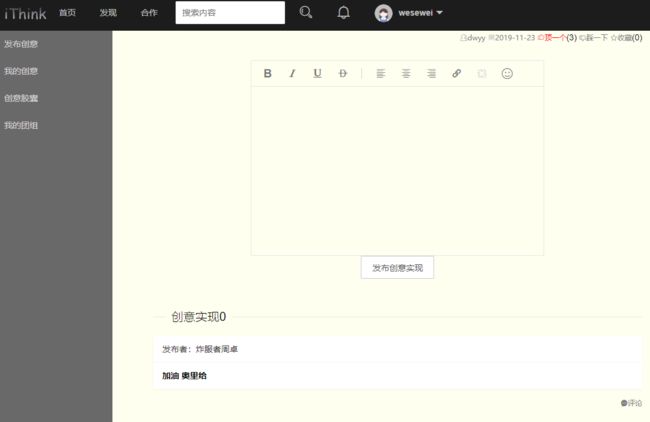The height and width of the screenshot is (422, 650).
Task: Go to the 首页 home menu
Action: (x=67, y=13)
